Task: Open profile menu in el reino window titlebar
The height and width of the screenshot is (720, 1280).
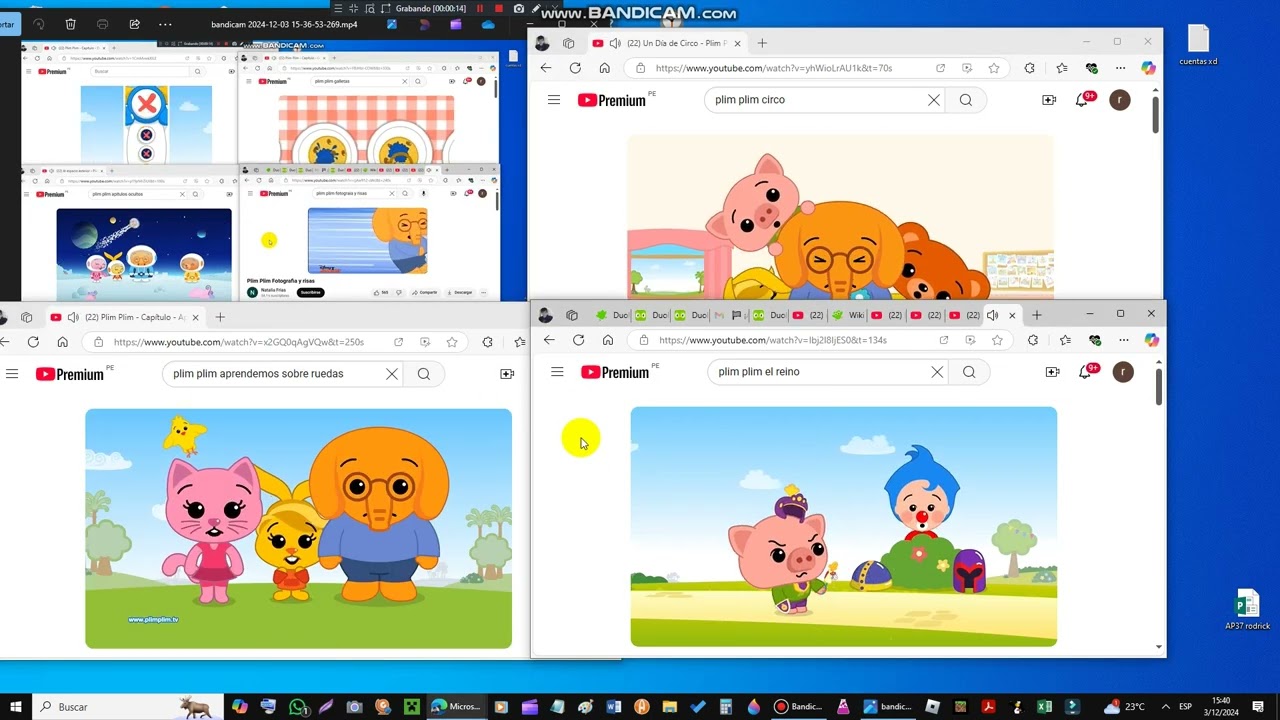Action: [x=545, y=315]
